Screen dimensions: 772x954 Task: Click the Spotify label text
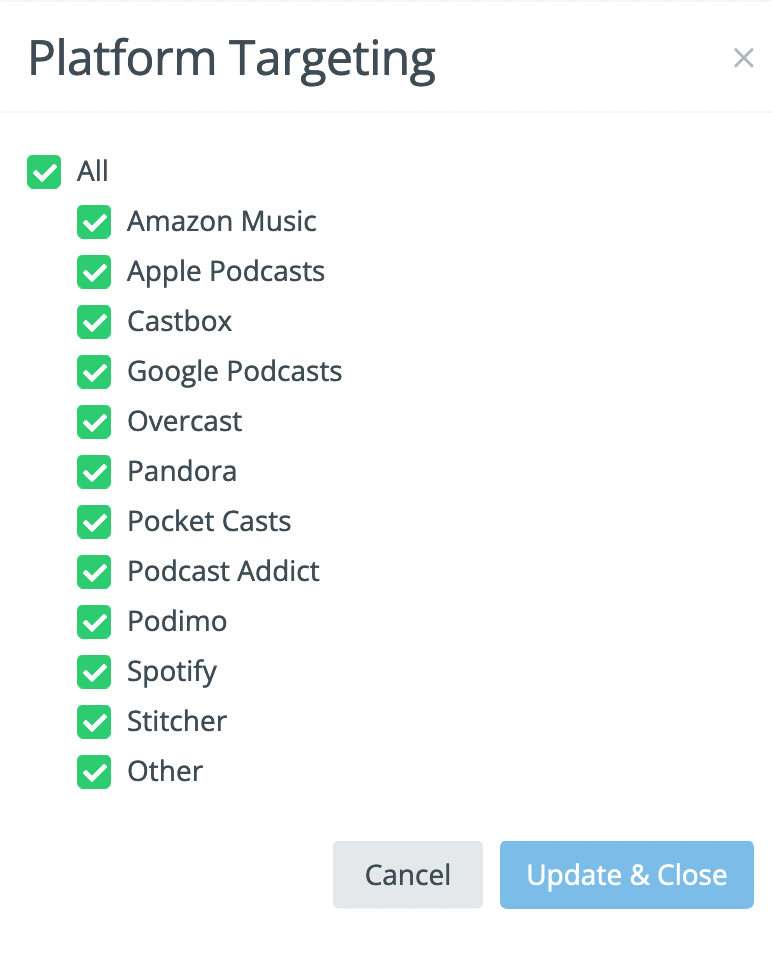click(172, 671)
